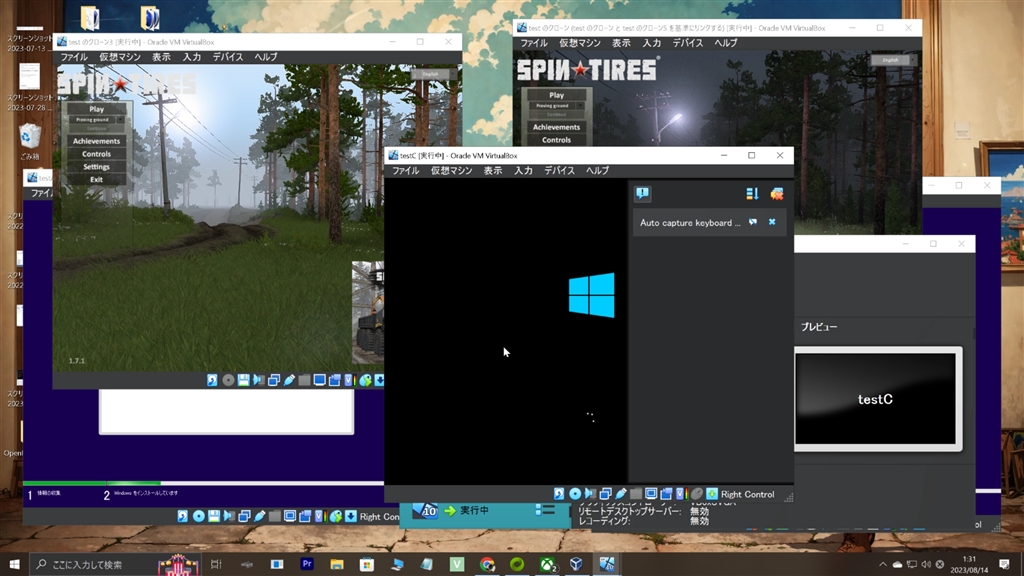The height and width of the screenshot is (576, 1024).
Task: Open hard disk indicator in testC status bar
Action: point(559,494)
